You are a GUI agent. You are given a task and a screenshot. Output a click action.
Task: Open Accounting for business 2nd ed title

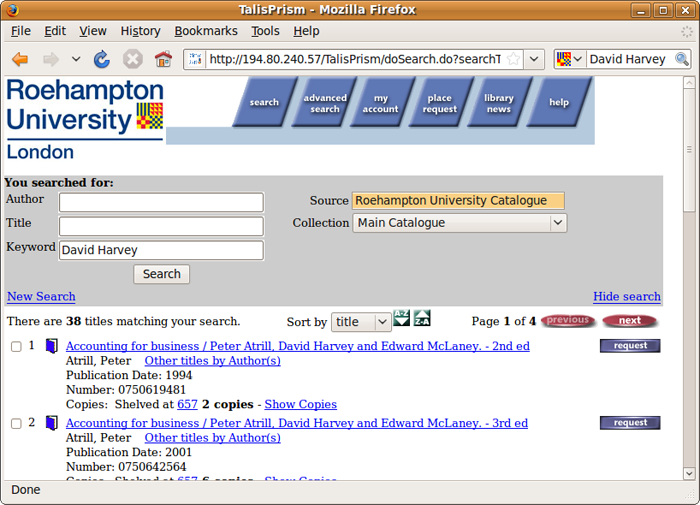tap(298, 346)
